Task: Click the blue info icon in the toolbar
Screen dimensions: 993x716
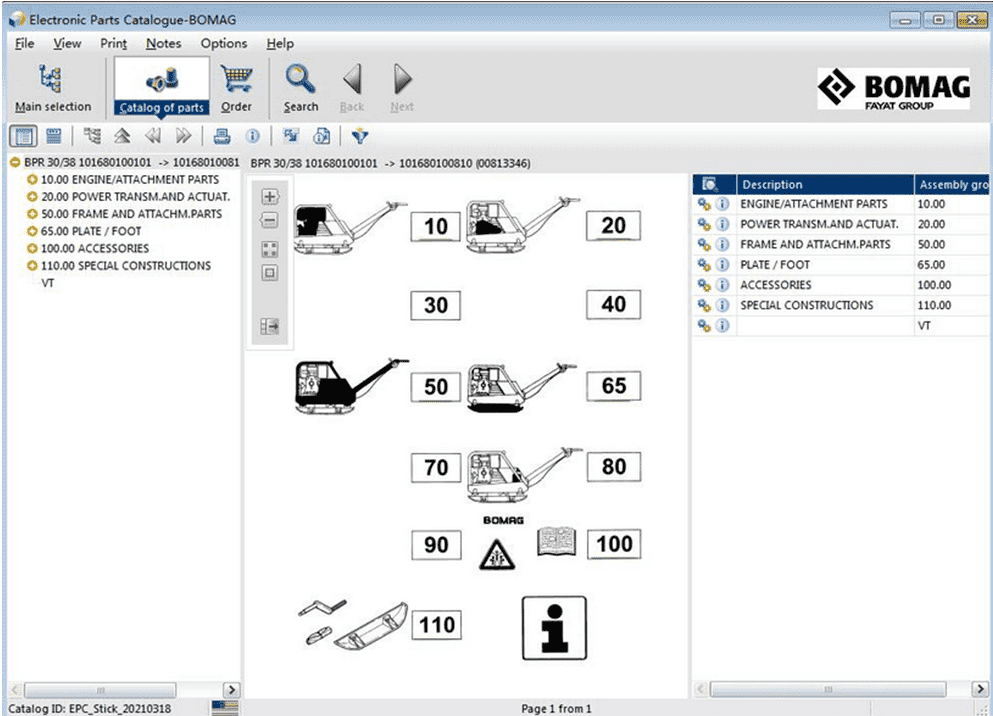Action: click(x=253, y=136)
